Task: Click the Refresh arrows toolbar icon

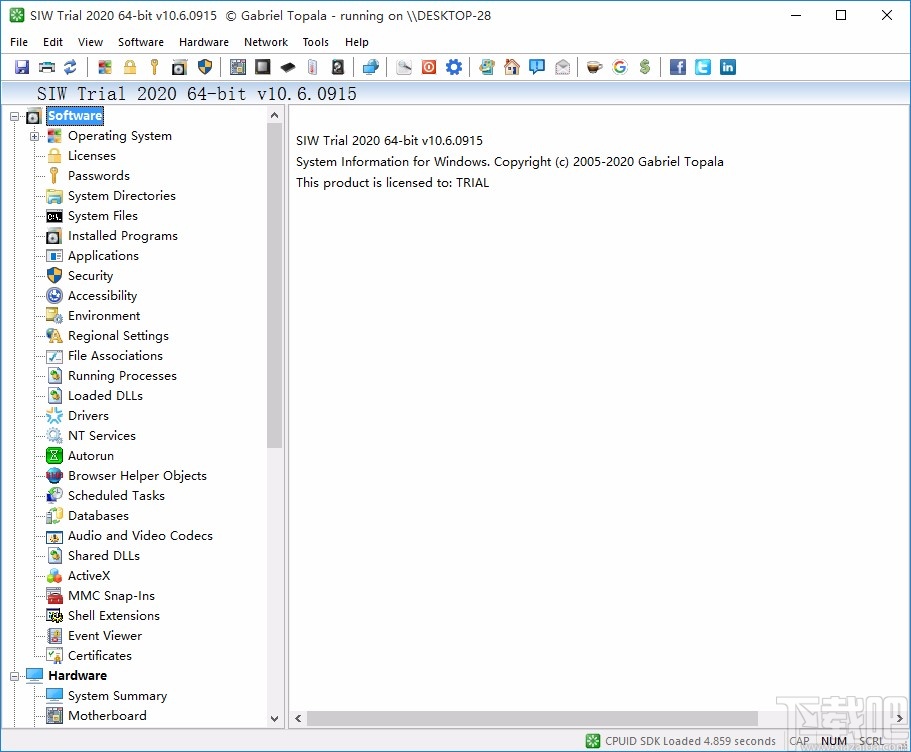Action: click(70, 67)
